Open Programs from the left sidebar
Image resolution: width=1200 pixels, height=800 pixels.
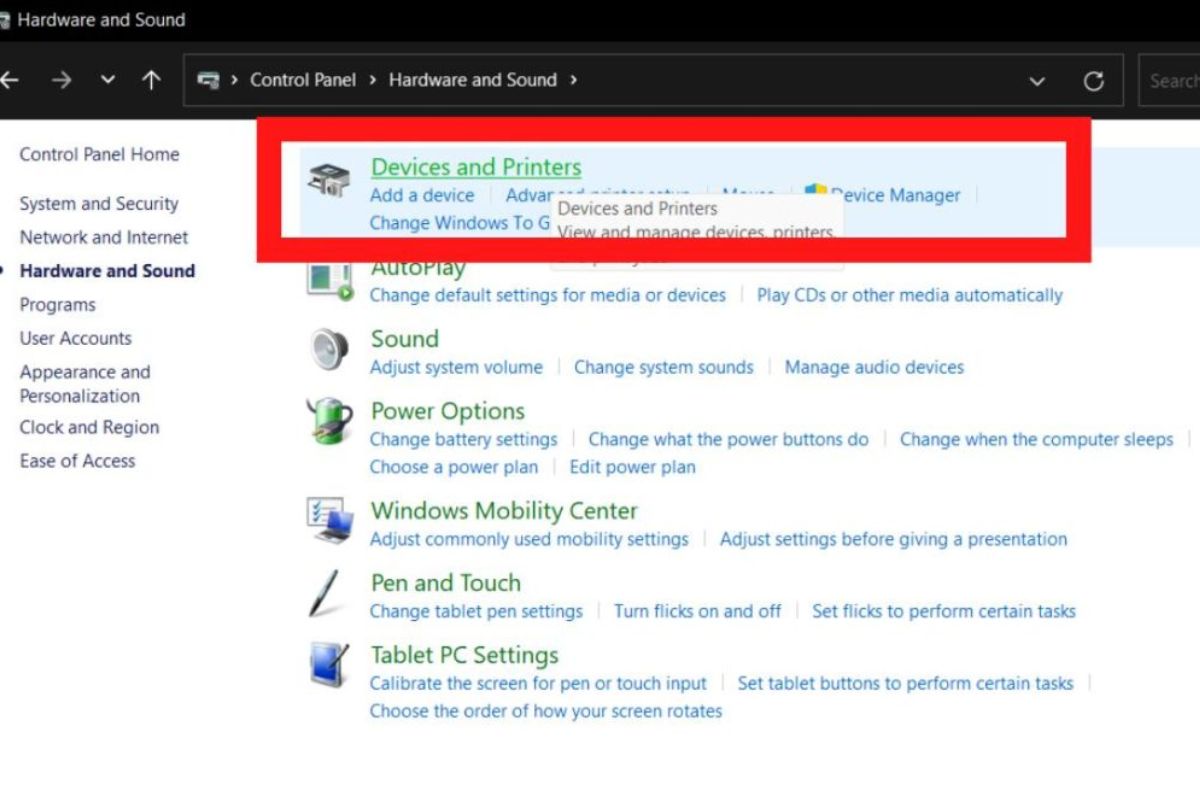click(58, 305)
